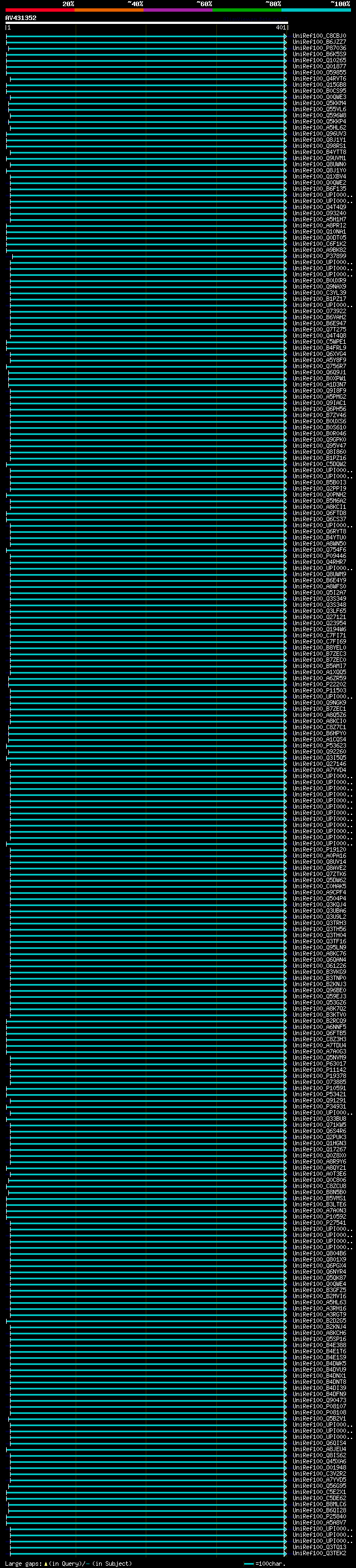Select the AV431352 query label
Screen dimensions: 356x1568
[x=21, y=18]
